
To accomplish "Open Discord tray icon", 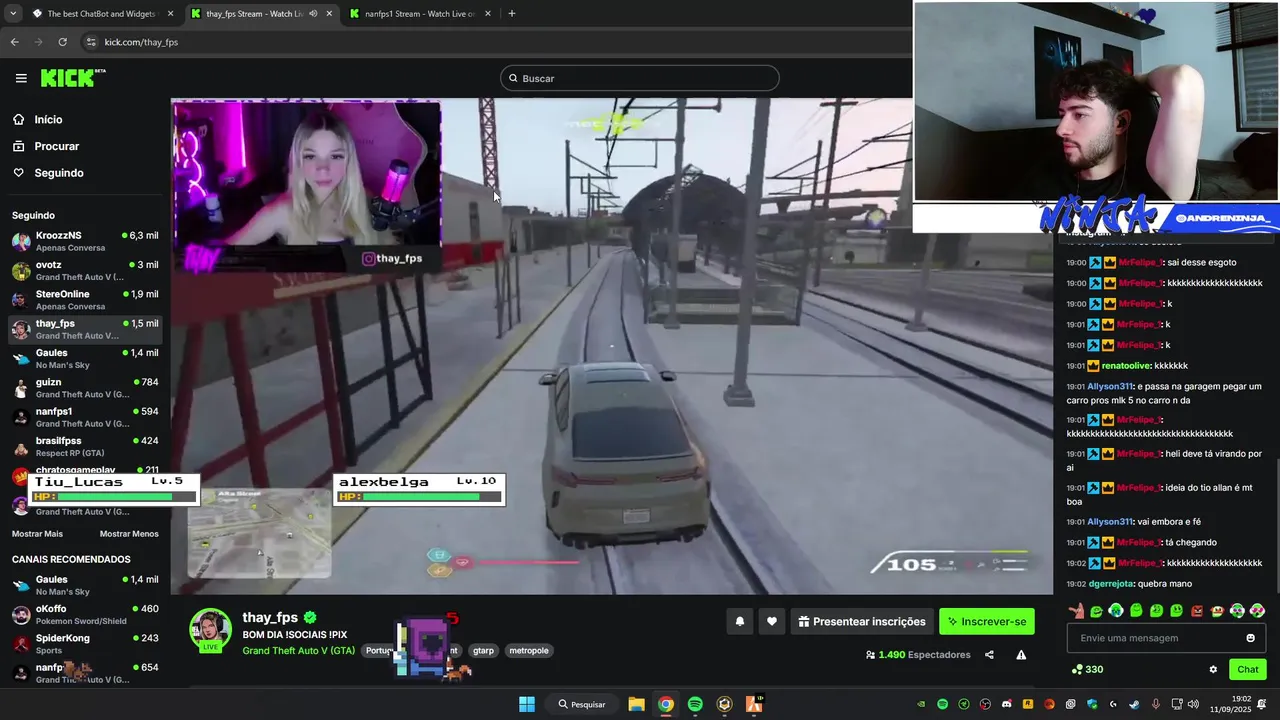I will click(1006, 704).
